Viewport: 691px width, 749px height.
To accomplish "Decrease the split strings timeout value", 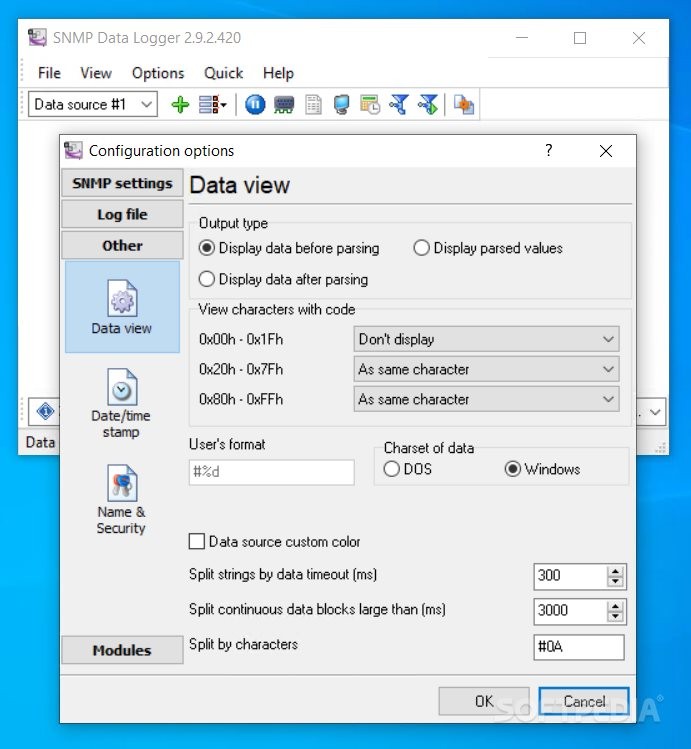I will coord(615,581).
